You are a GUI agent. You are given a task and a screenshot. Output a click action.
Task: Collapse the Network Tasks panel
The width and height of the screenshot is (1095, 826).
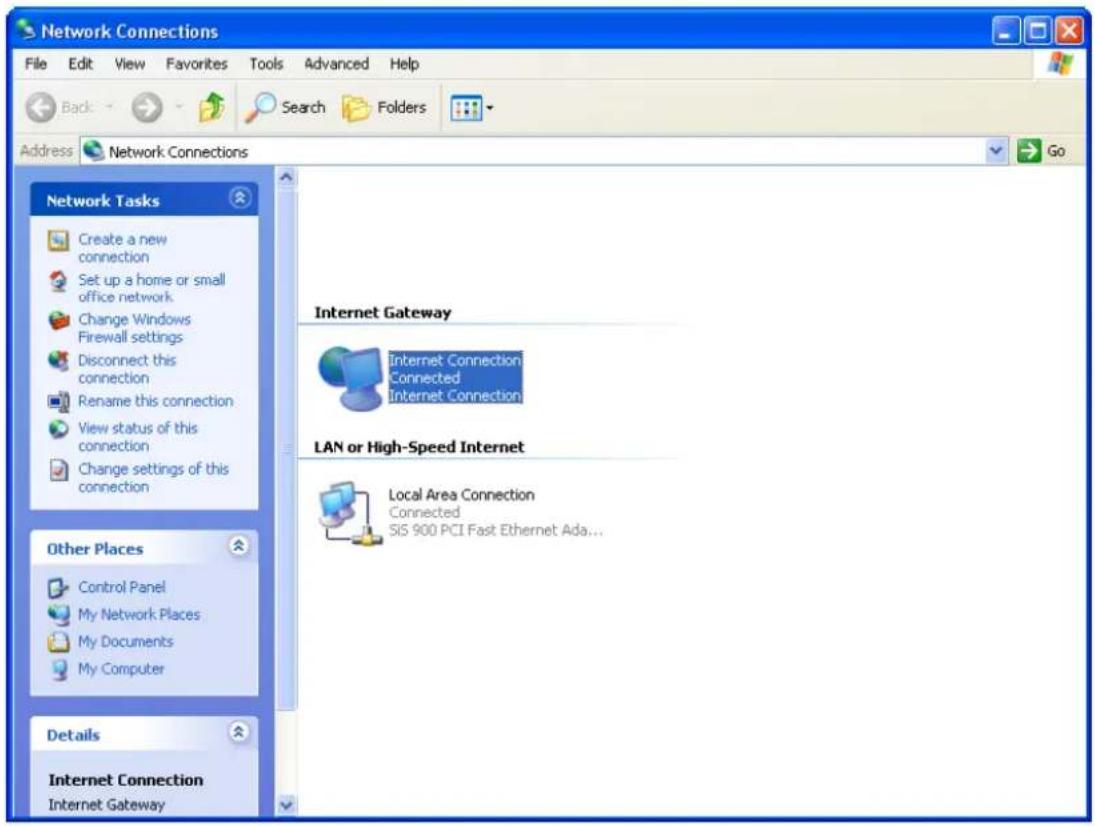240,198
